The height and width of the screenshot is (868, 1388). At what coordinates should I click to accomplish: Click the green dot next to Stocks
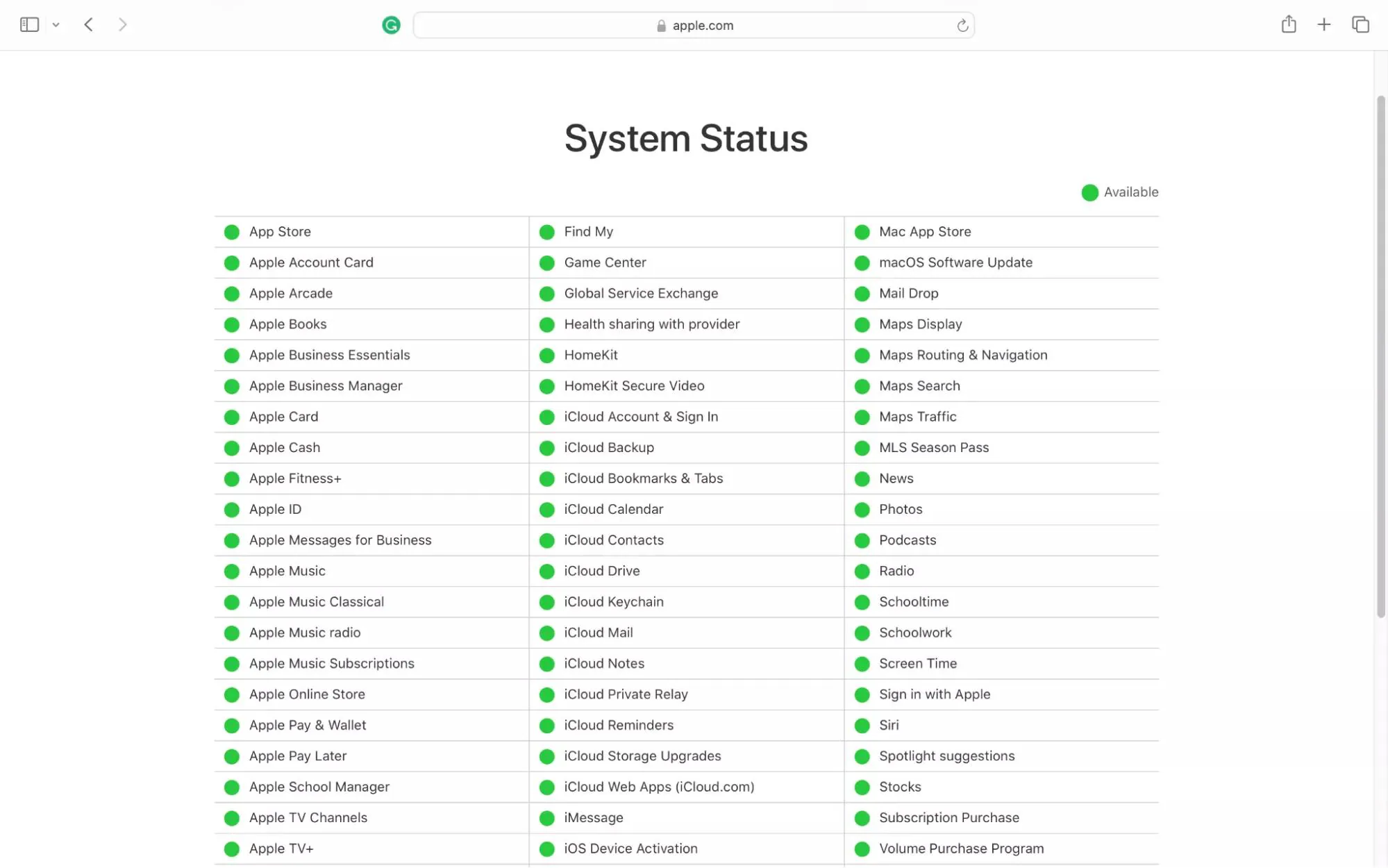click(x=862, y=787)
